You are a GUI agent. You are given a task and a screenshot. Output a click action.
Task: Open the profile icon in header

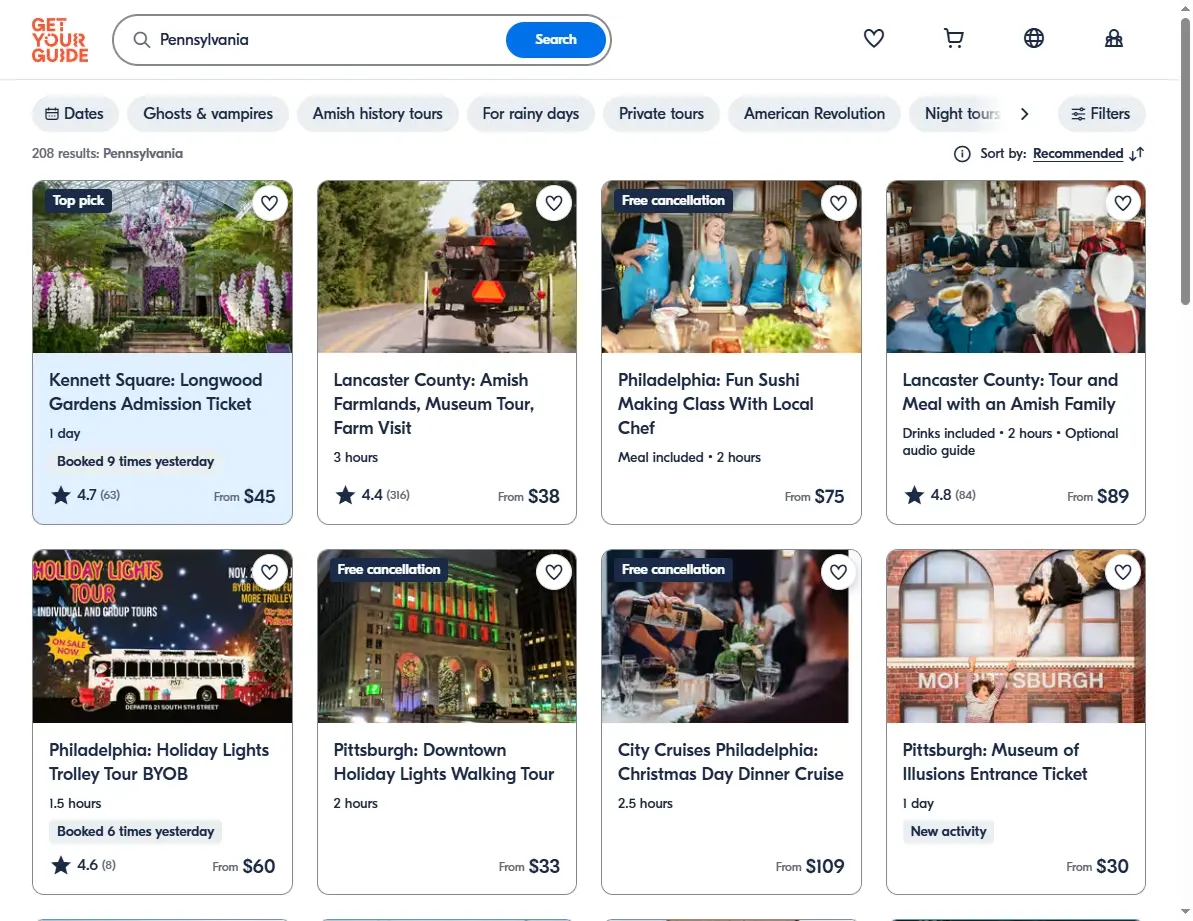1113,38
